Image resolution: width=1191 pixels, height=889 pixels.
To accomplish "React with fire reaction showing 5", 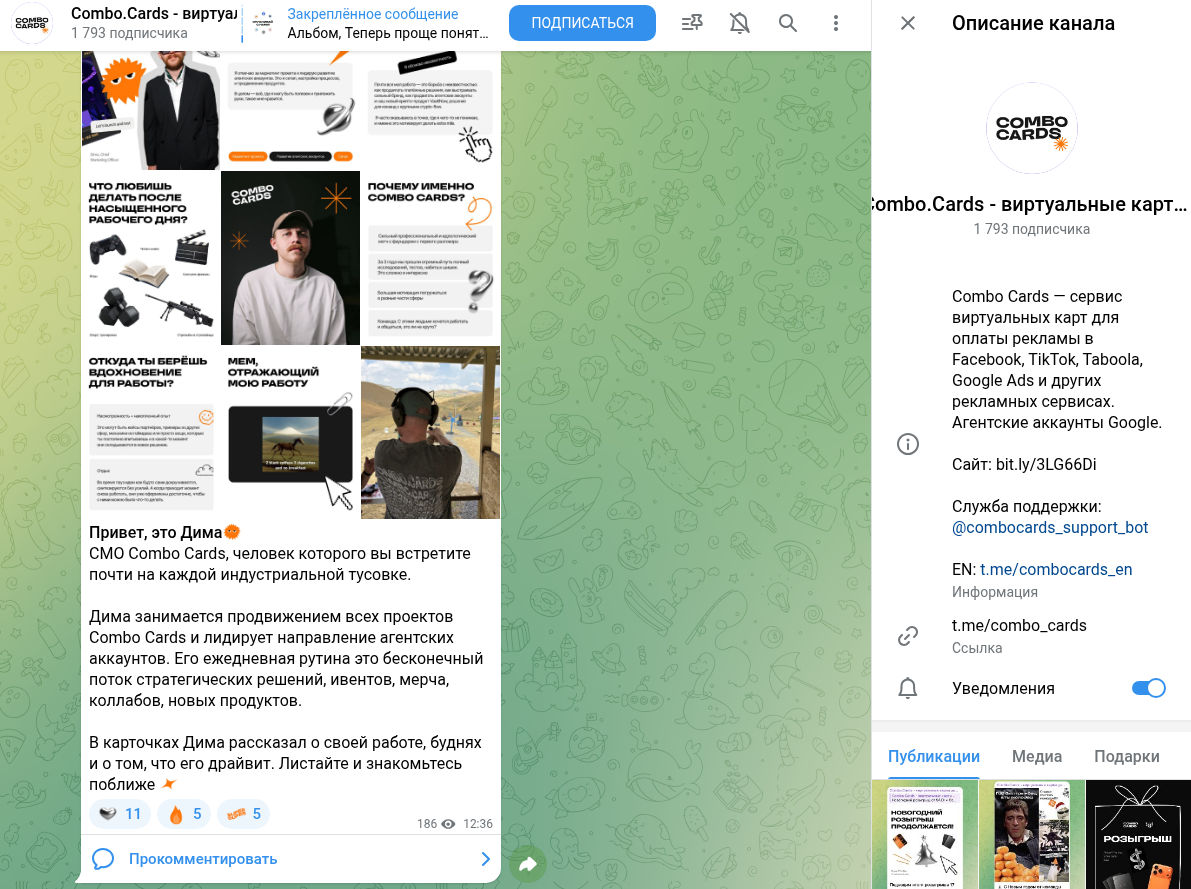I will point(184,814).
